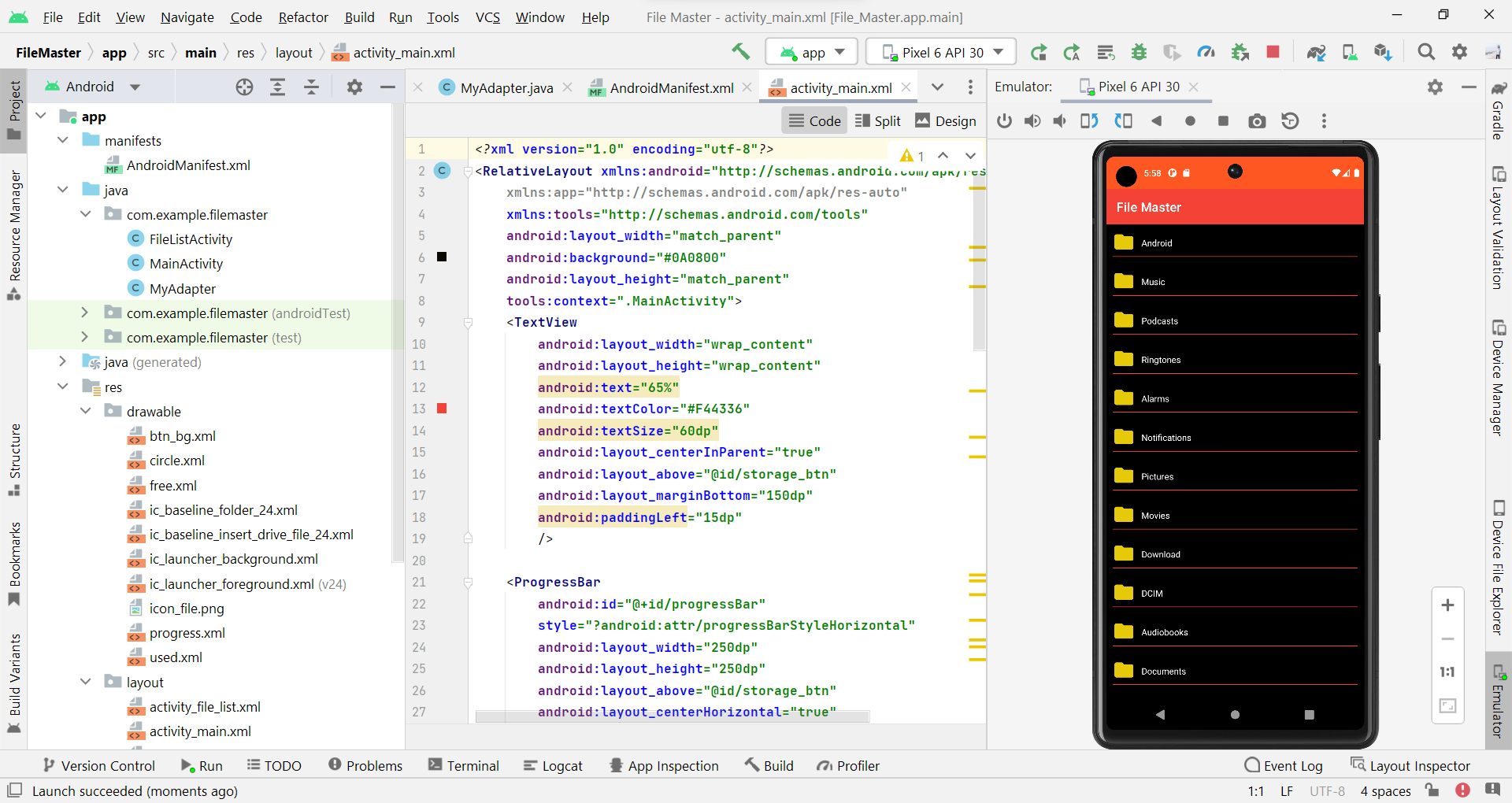The image size is (1512, 803).
Task: Collapse the com.example.filemaster package
Action: point(85,214)
